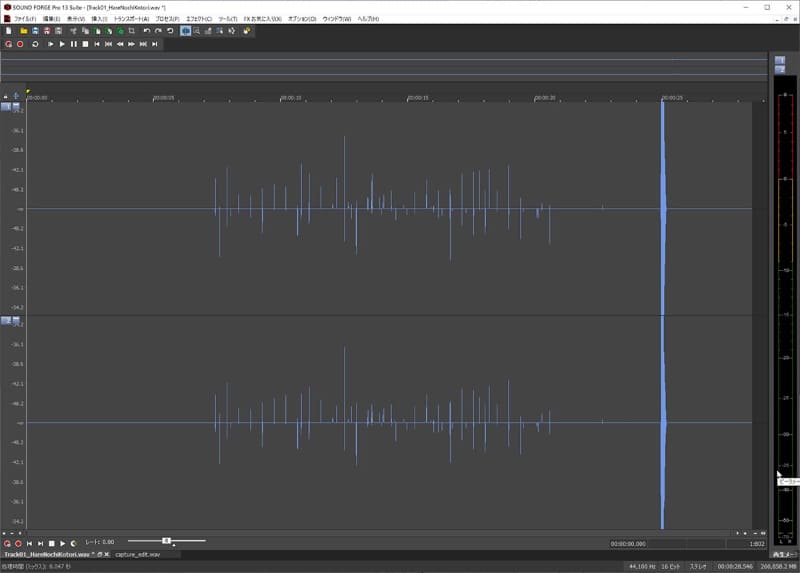Open the 編集(E) menu
Viewport: 800px width, 573px height.
[51, 19]
